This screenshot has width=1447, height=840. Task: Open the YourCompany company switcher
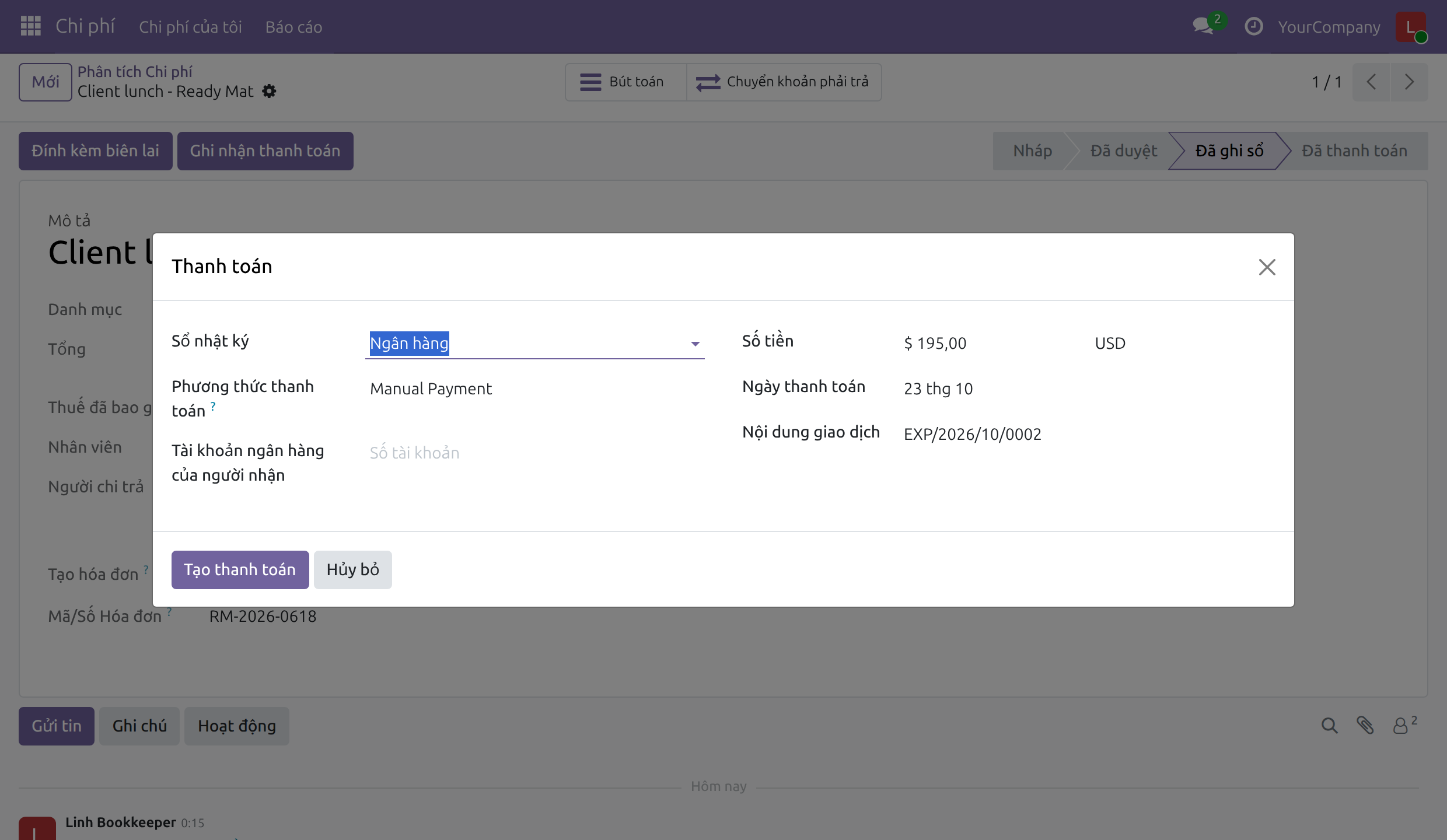(1329, 27)
